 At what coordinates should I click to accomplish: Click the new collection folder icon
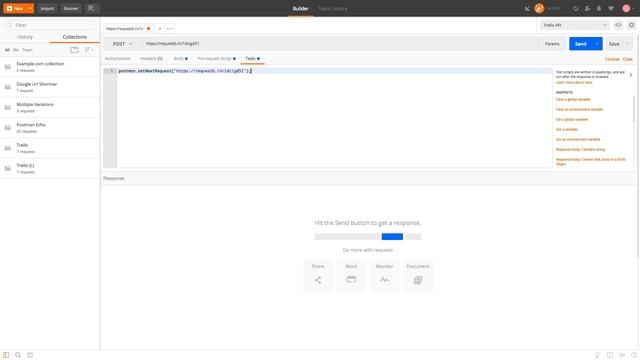point(74,50)
